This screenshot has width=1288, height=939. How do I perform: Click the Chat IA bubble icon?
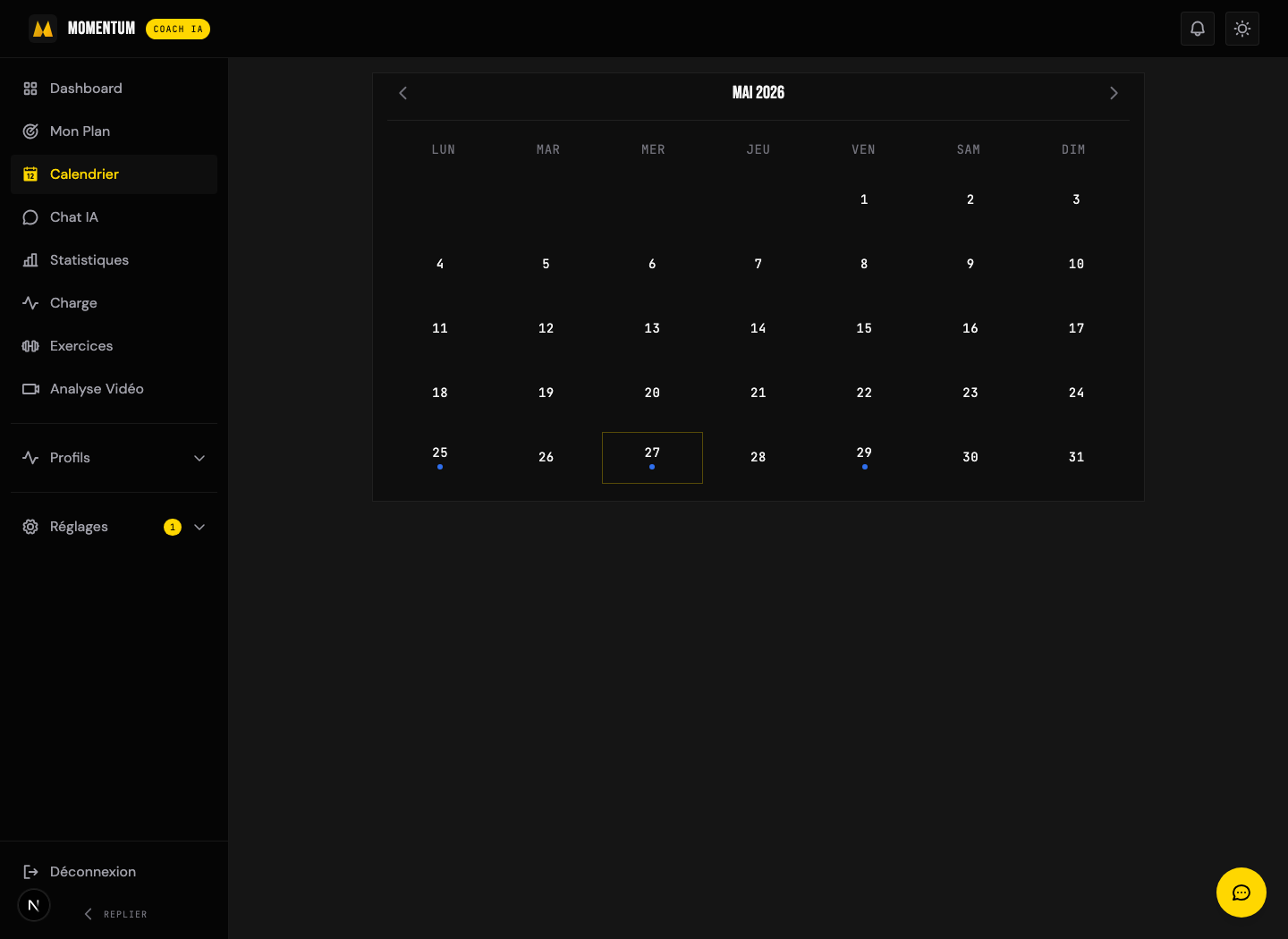(x=30, y=217)
